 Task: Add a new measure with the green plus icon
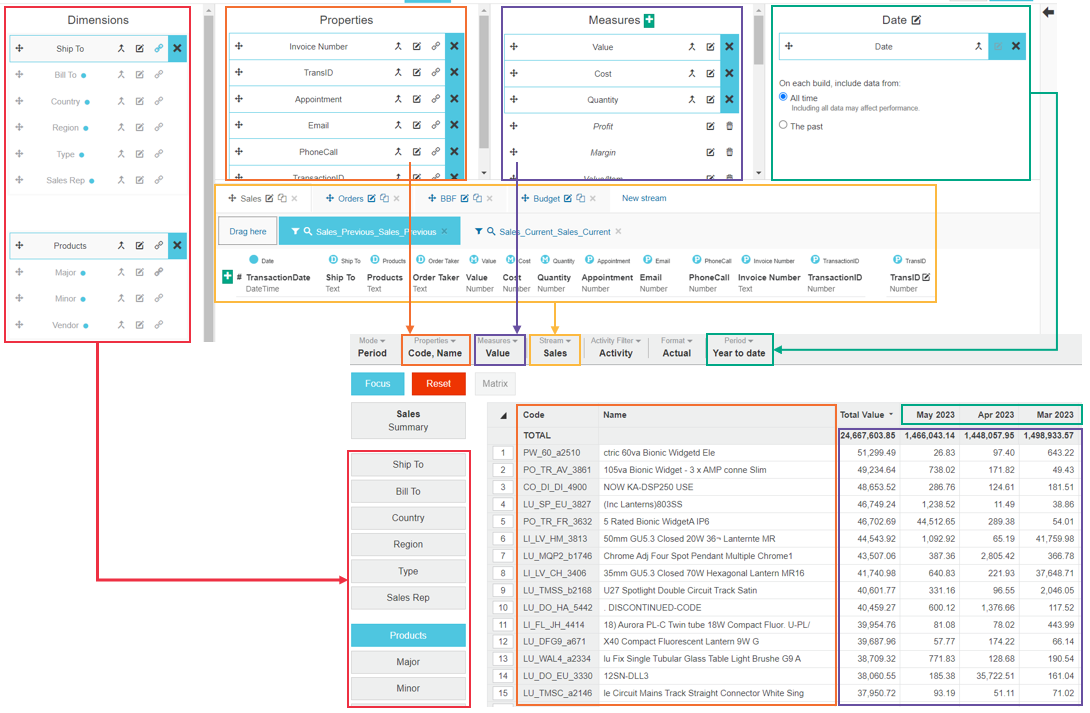click(x=649, y=20)
